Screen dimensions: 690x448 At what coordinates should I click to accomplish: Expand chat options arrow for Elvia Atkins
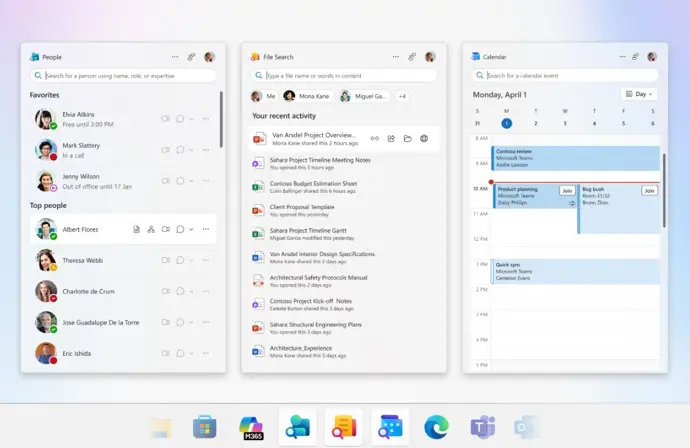coord(191,119)
